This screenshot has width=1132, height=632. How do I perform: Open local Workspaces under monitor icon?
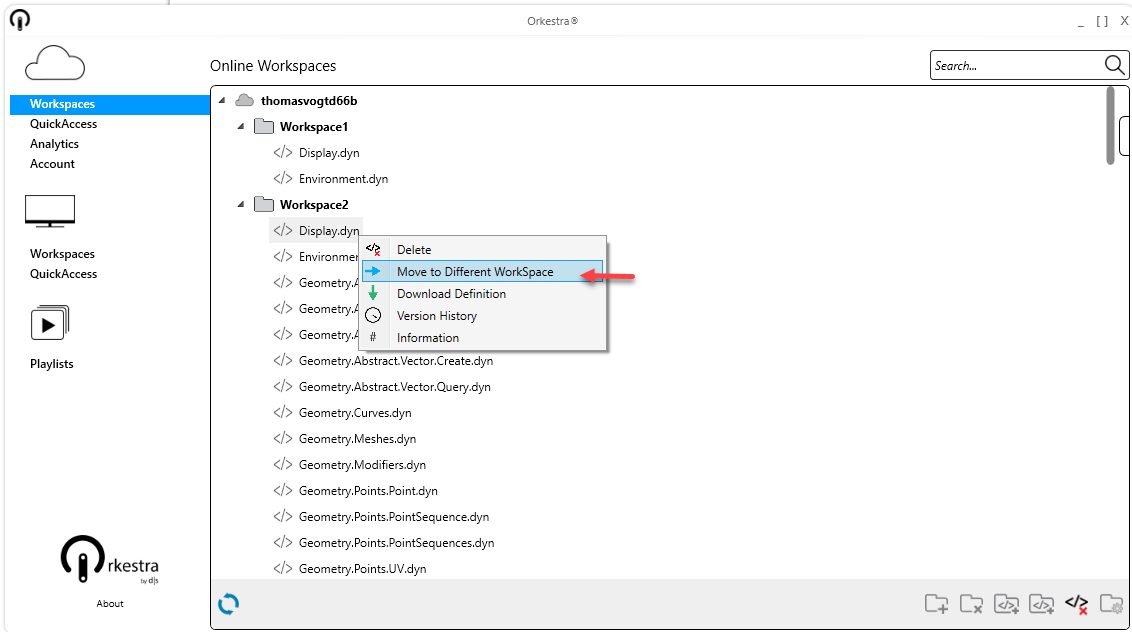(62, 254)
